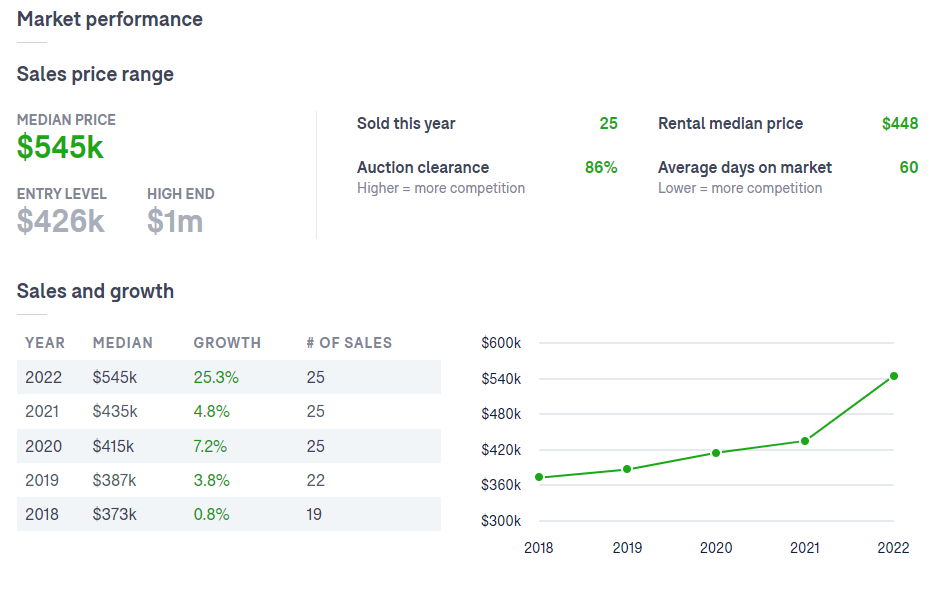Click the number of sales in the 2021 row
This screenshot has height=589, width=941.
pyautogui.click(x=316, y=411)
